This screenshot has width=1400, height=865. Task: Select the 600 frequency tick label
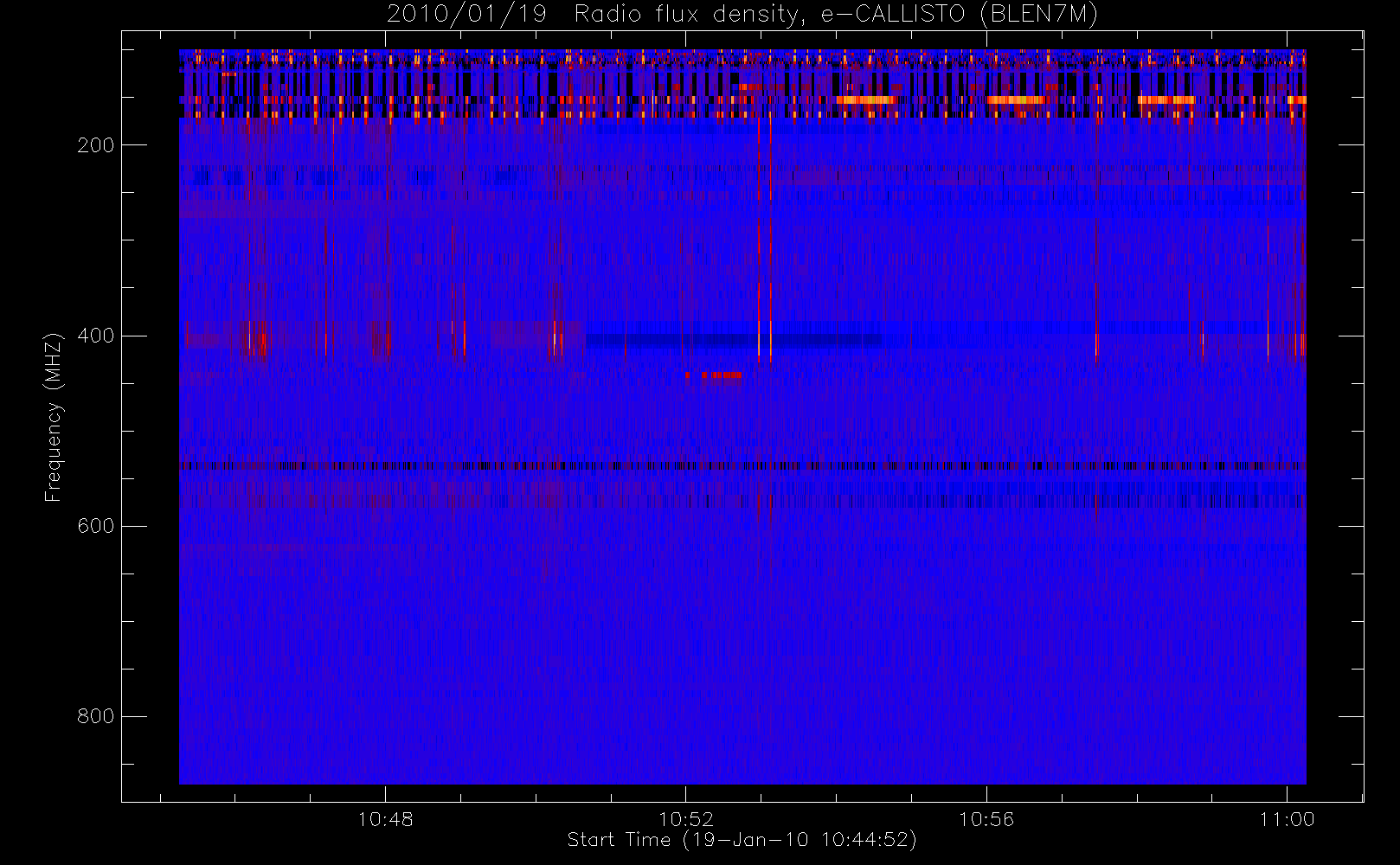point(95,526)
